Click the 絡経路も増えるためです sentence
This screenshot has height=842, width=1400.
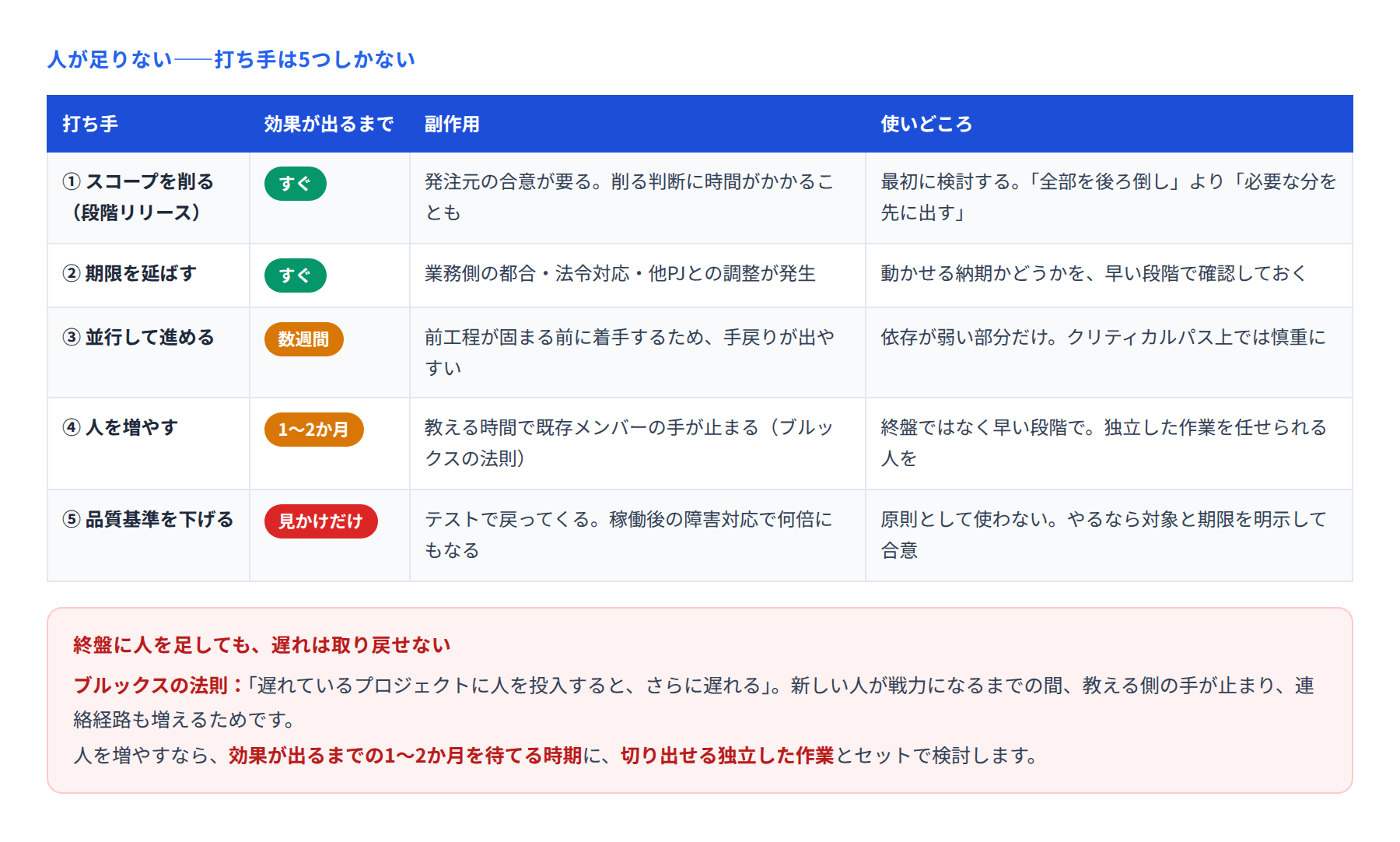coord(184,720)
